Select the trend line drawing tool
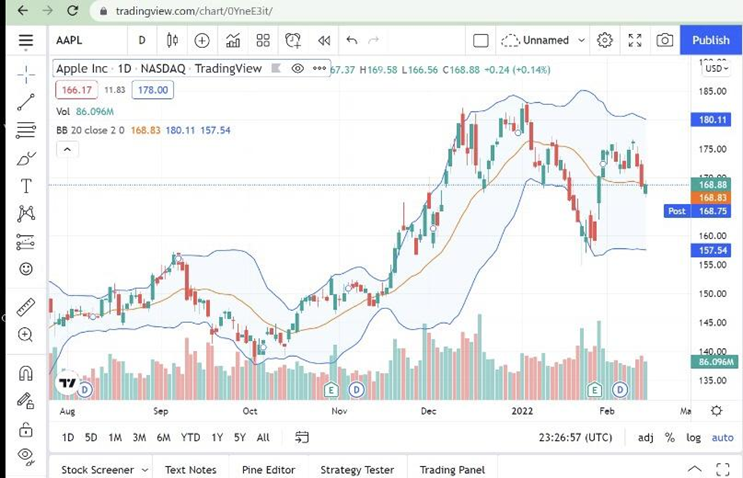Screen dimensions: 743x478 pos(26,102)
